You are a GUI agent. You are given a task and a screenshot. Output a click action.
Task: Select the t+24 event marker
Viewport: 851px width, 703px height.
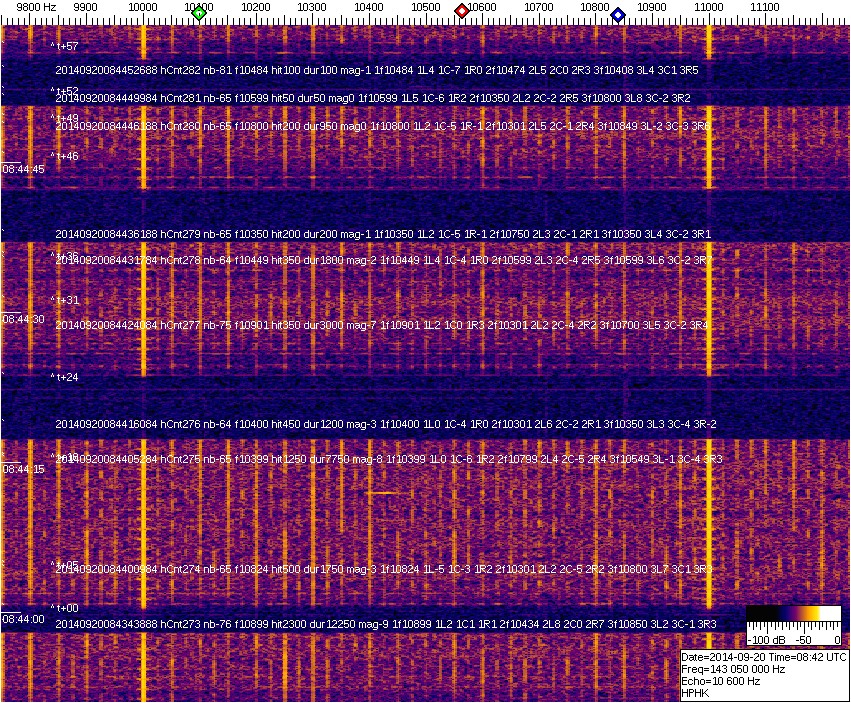tap(65, 377)
